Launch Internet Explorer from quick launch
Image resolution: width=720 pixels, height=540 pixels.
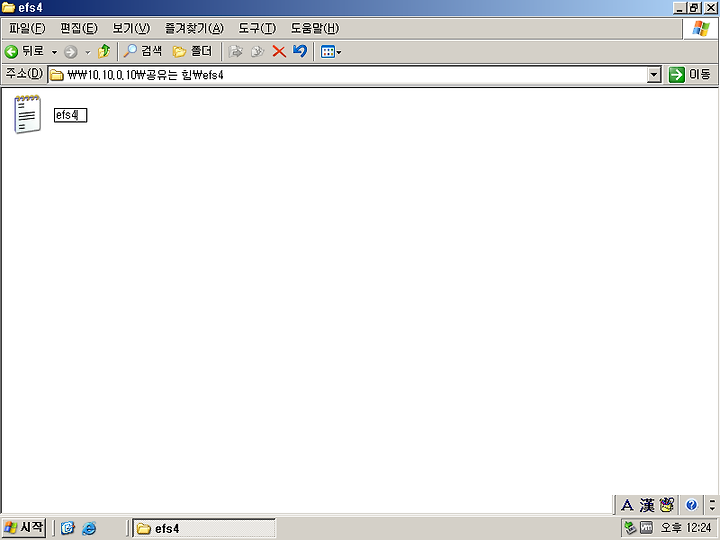click(x=89, y=529)
